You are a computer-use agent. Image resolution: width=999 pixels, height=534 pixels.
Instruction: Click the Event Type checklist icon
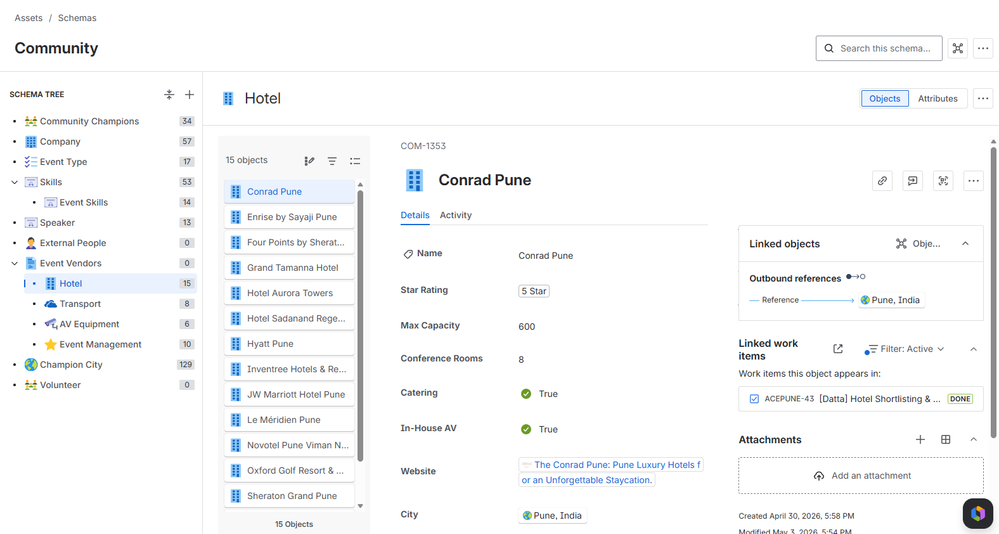coord(31,162)
